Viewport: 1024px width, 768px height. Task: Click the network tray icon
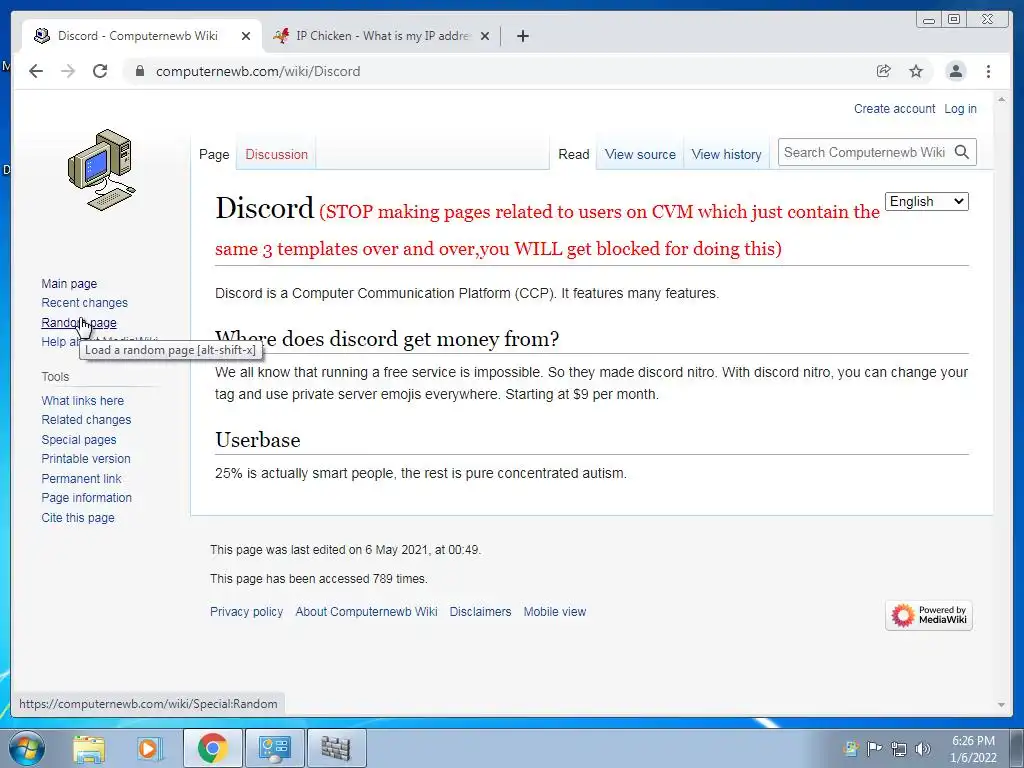pyautogui.click(x=899, y=749)
